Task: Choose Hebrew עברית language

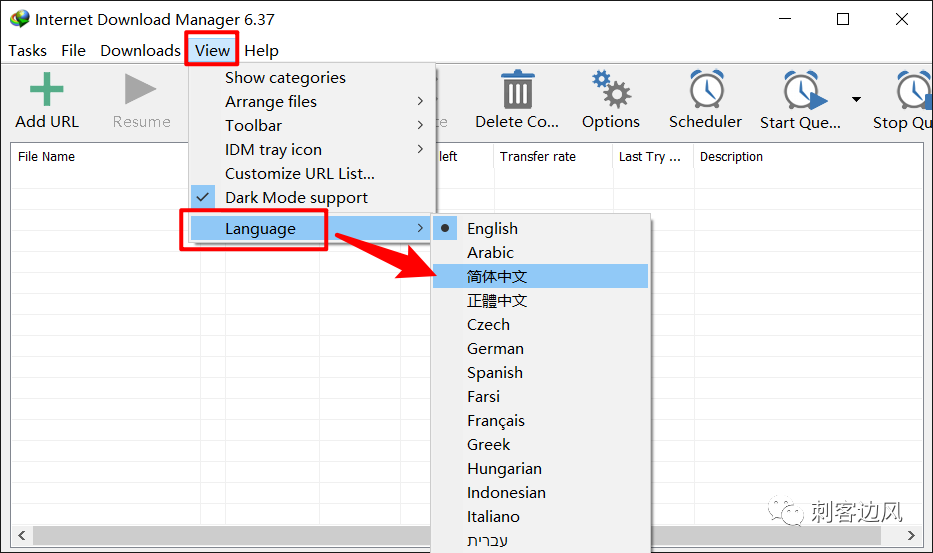Action: 540,540
